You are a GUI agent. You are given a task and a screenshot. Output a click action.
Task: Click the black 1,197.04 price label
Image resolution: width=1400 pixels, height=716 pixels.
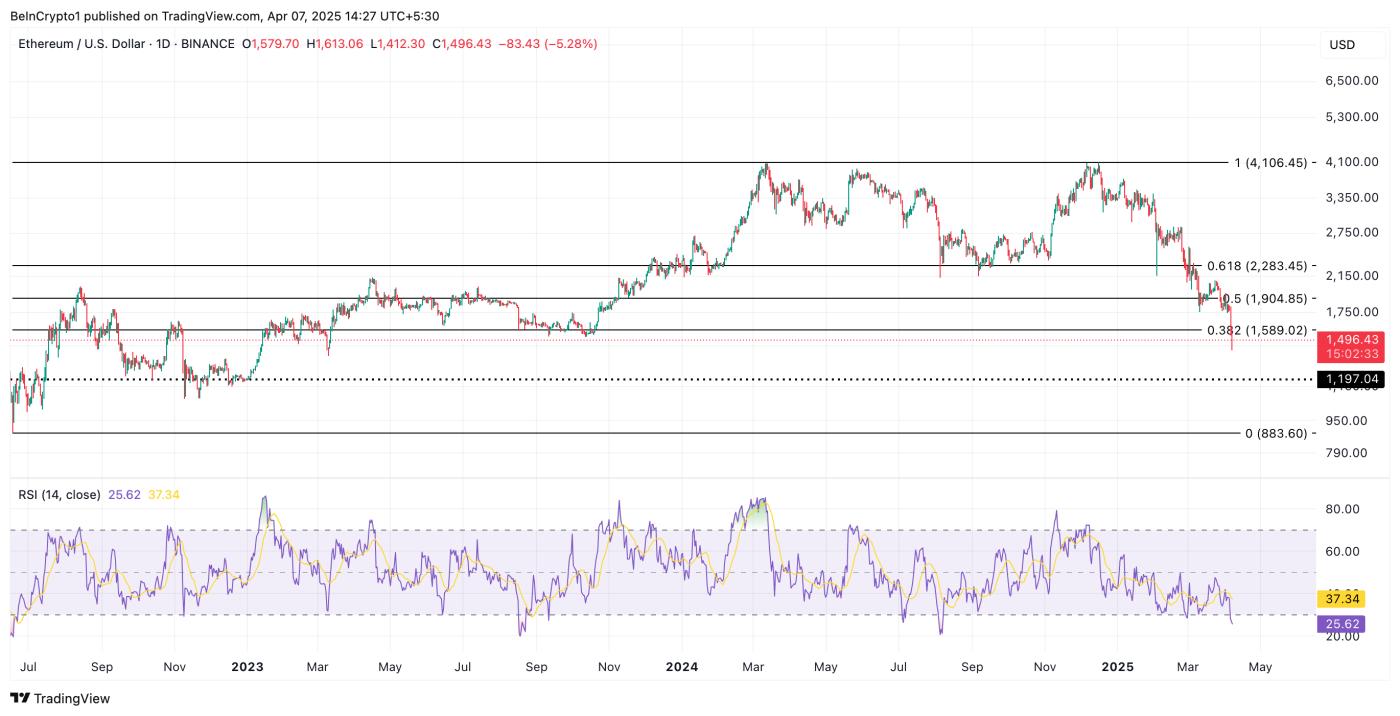(1352, 379)
